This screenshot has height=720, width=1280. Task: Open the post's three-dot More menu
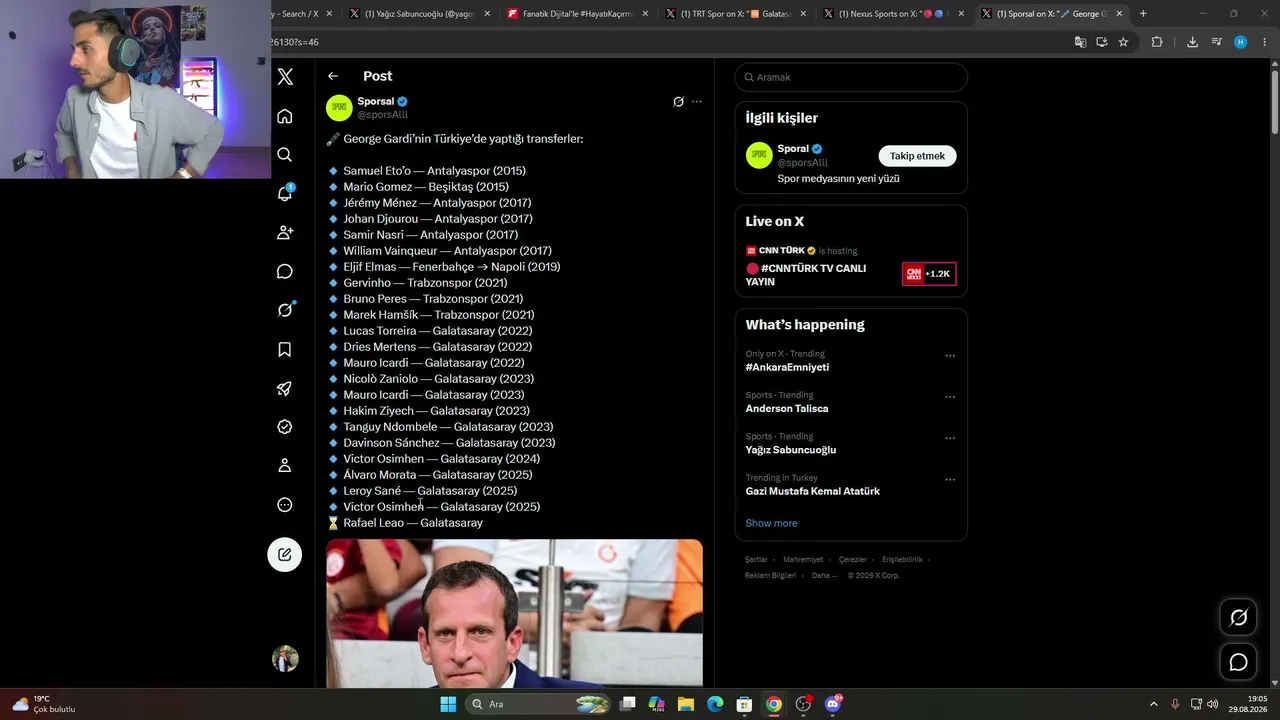tap(697, 102)
